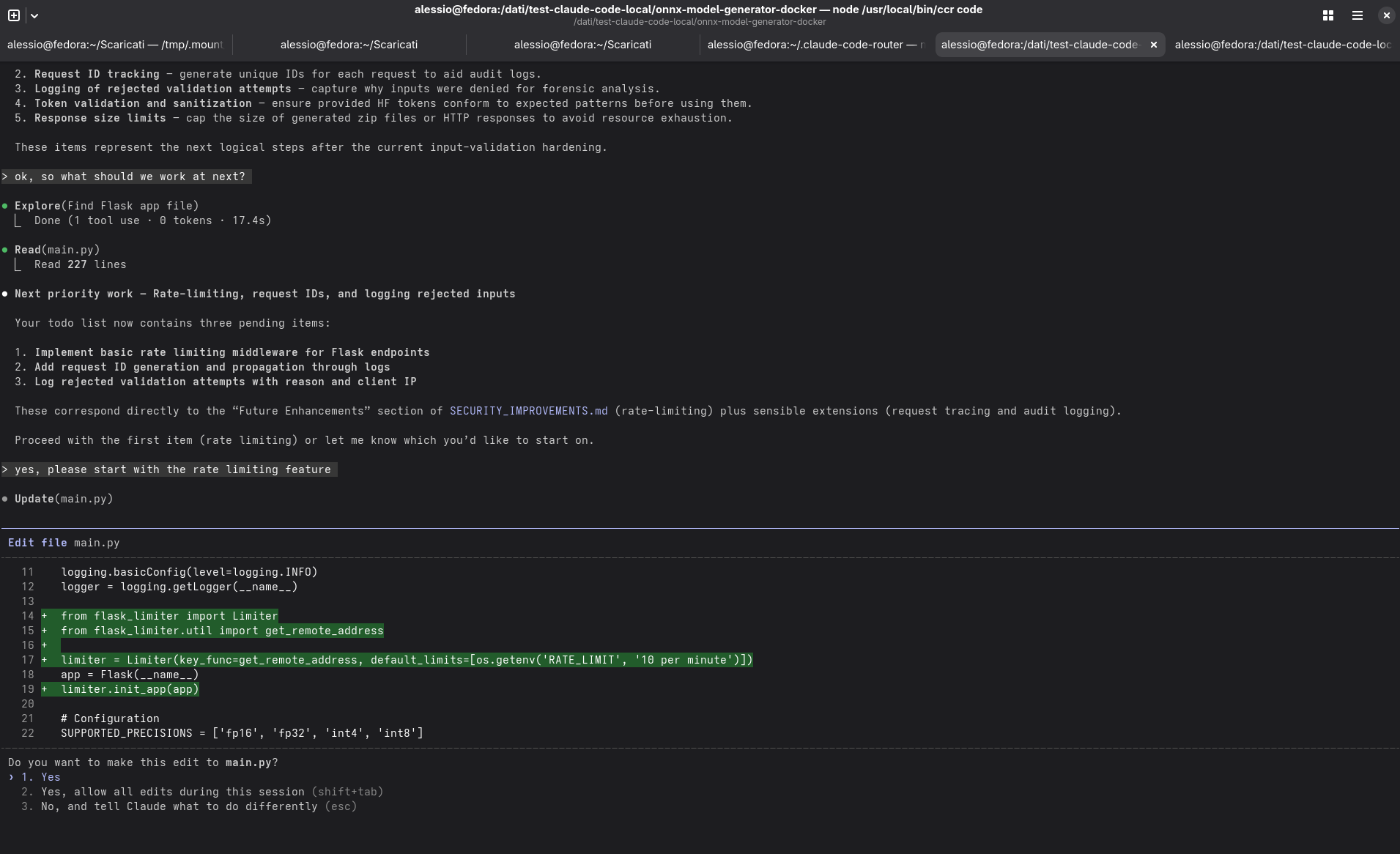Viewport: 1400px width, 854px height.
Task: Click the window title bar text
Action: (698, 10)
